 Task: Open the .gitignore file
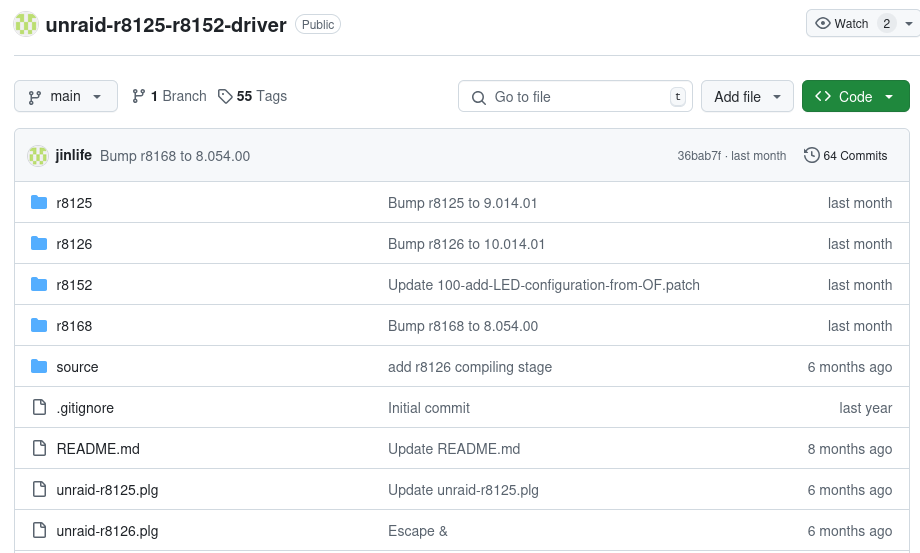85,408
